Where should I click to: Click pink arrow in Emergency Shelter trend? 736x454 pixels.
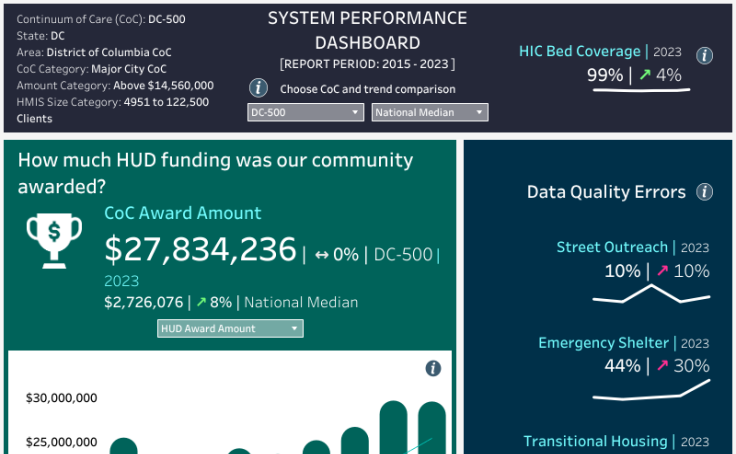[x=661, y=366]
